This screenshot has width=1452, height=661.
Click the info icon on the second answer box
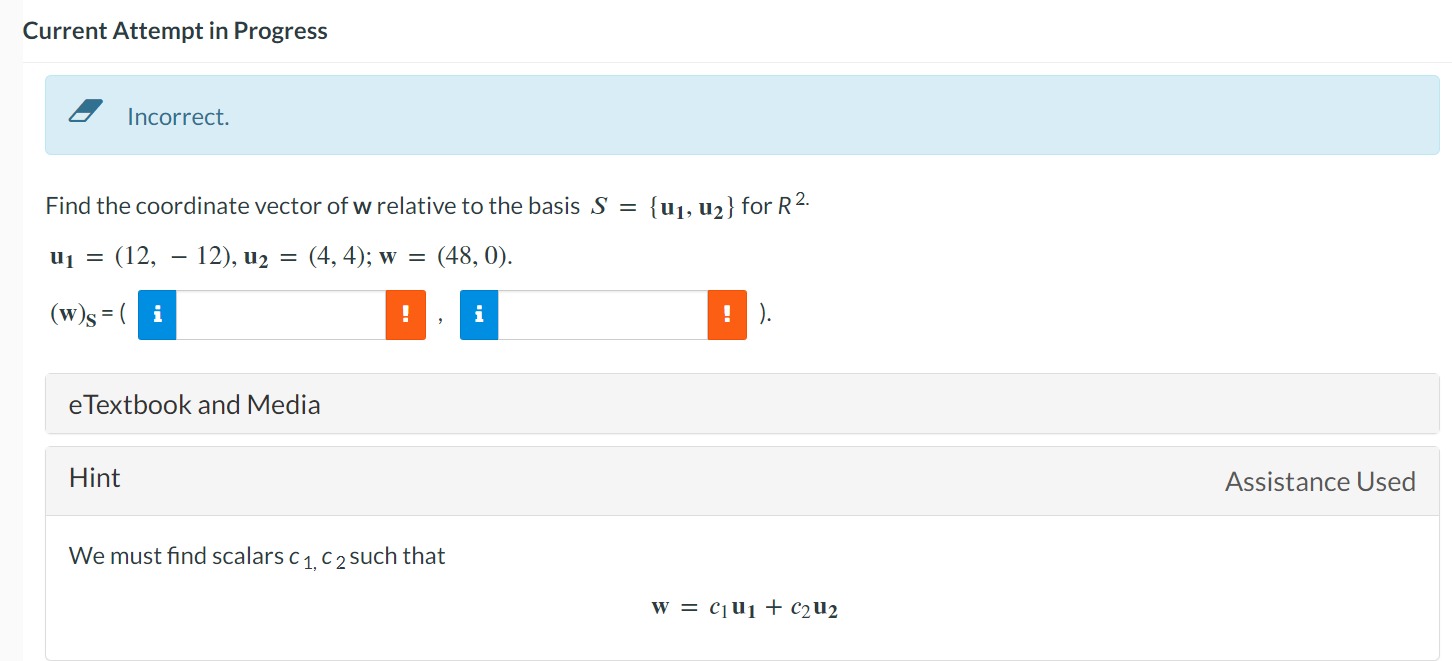[x=479, y=314]
